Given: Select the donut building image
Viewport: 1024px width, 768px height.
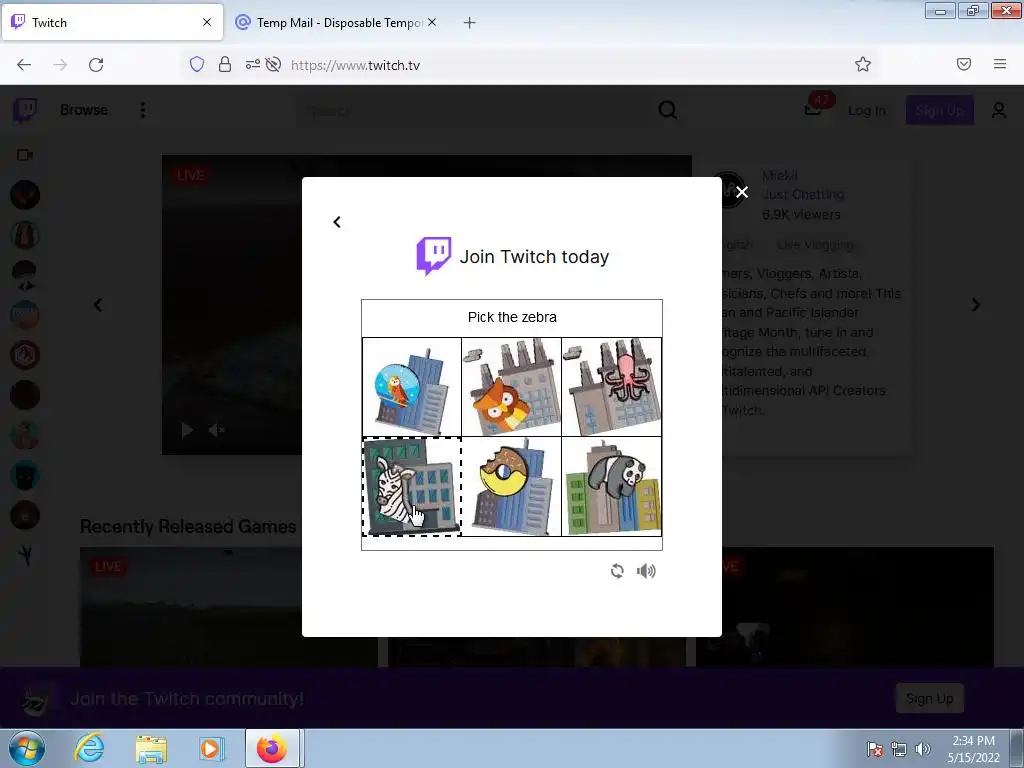Looking at the screenshot, I should click(511, 487).
